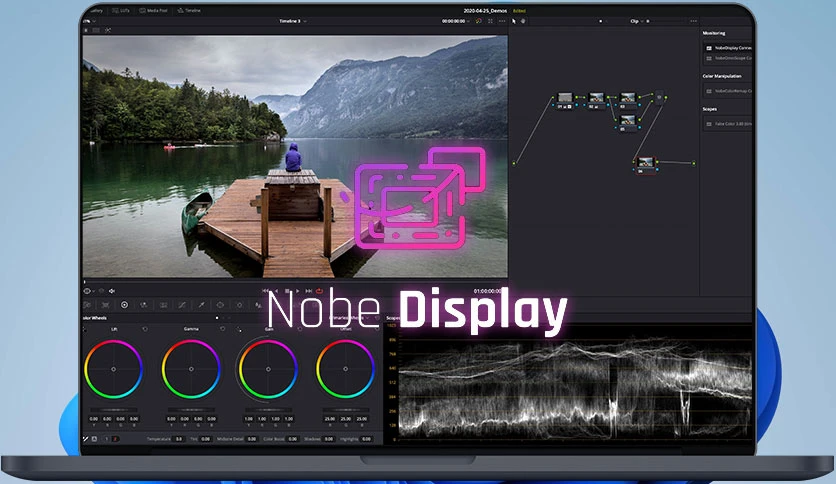The height and width of the screenshot is (484, 836).
Task: Click the play forward button
Action: 298,291
